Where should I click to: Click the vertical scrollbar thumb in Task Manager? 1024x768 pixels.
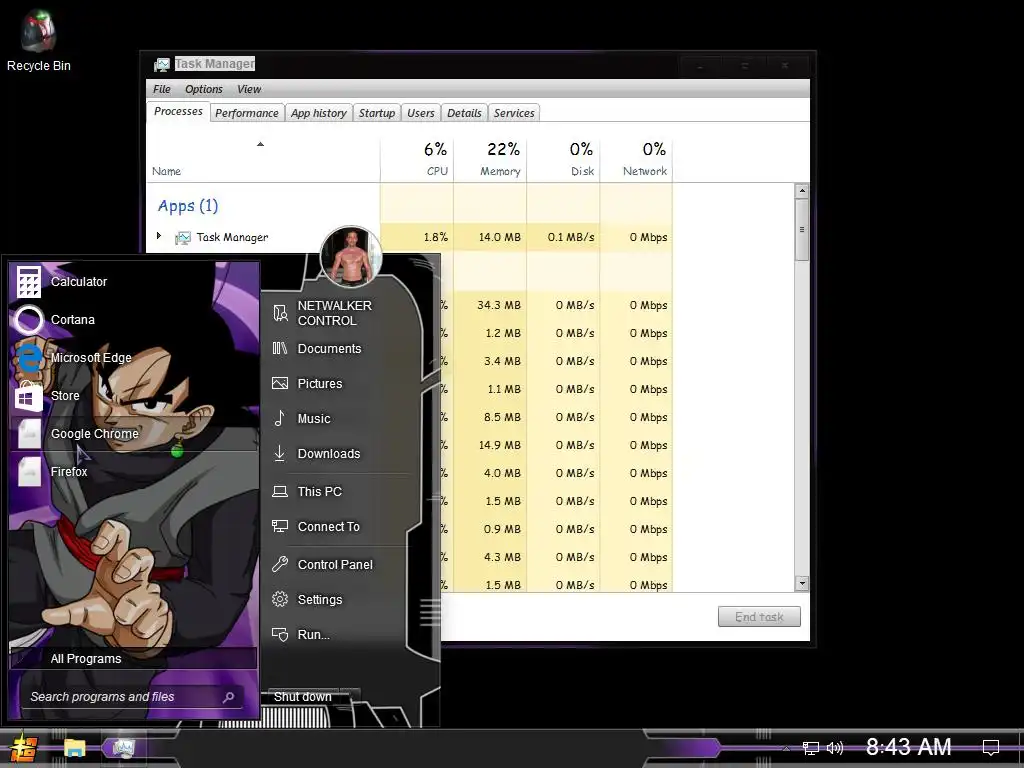pos(802,229)
